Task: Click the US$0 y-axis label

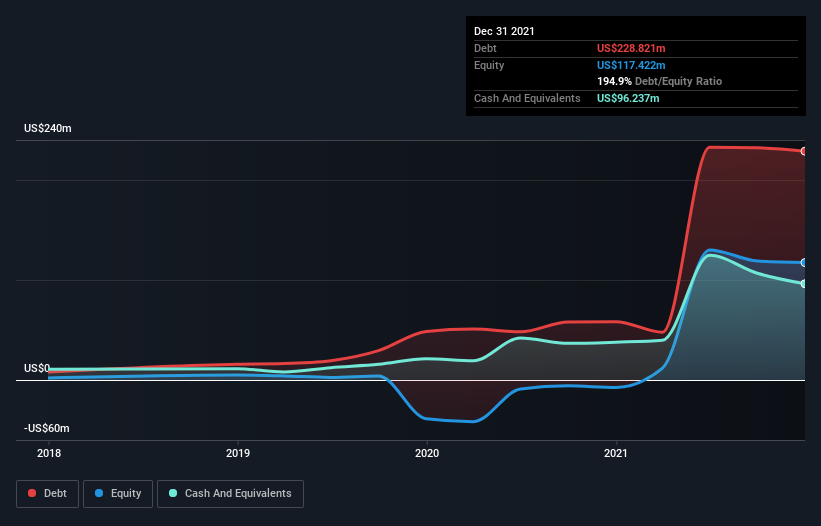Action: (37, 368)
